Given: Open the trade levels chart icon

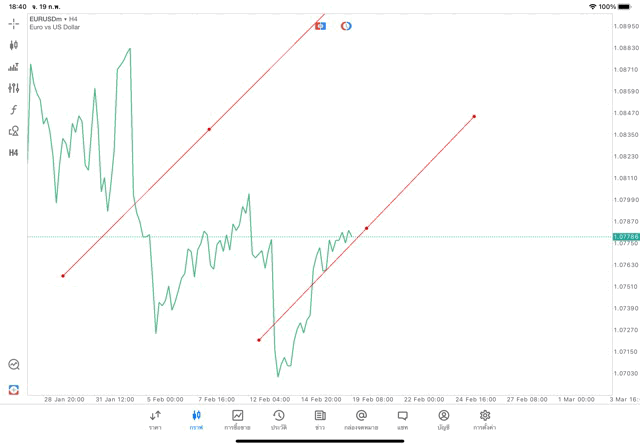Looking at the screenshot, I should coord(14,67).
